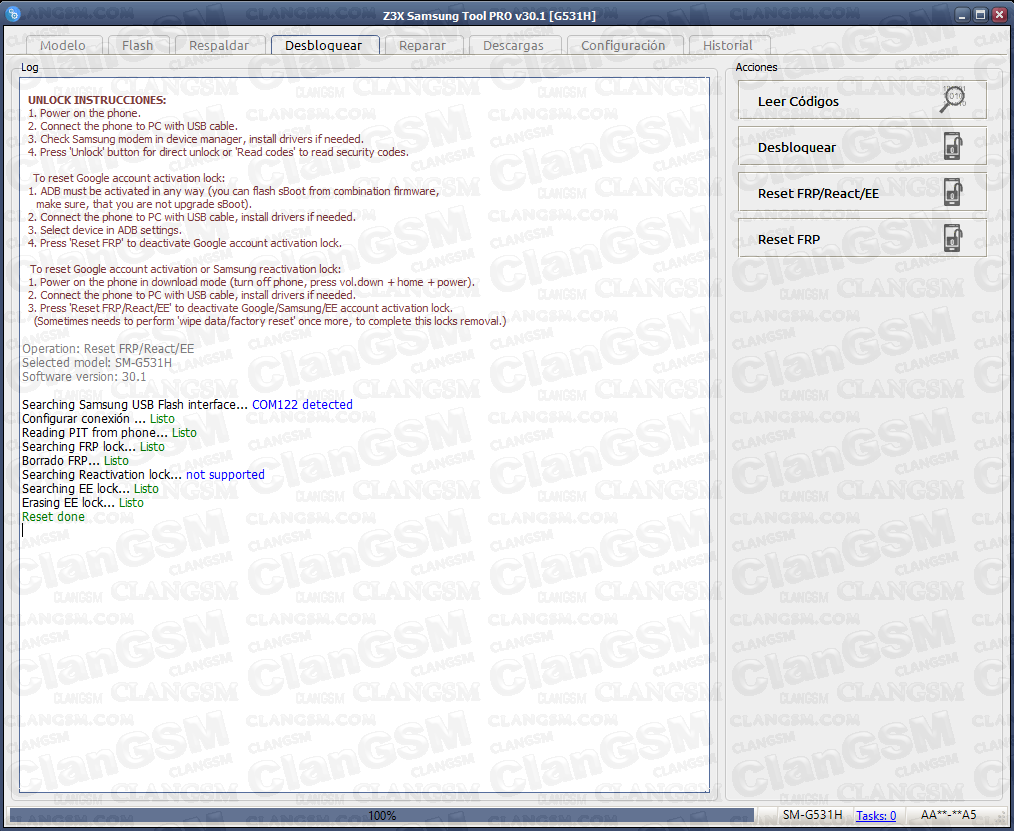Screen dimensions: 1014x831
Task: Open the Modelo tab
Action: (63, 45)
